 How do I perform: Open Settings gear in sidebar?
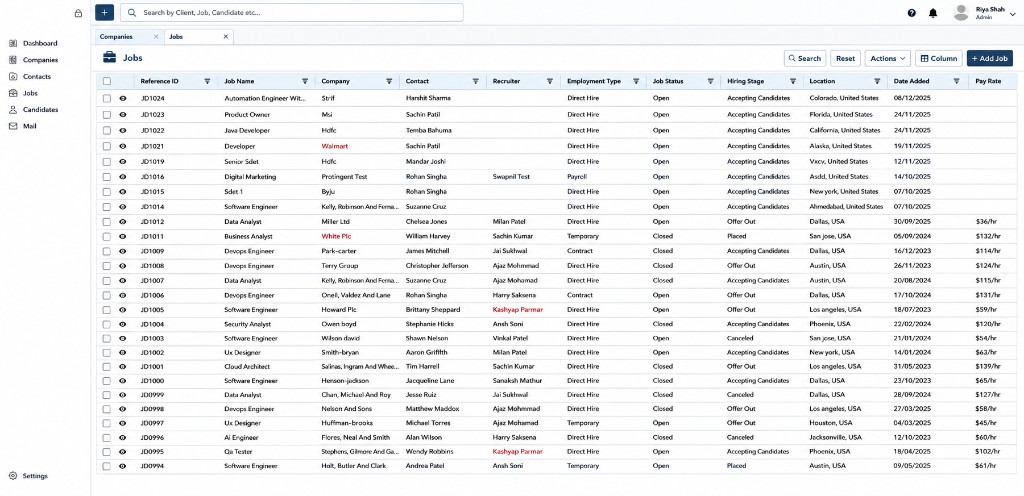click(35, 476)
